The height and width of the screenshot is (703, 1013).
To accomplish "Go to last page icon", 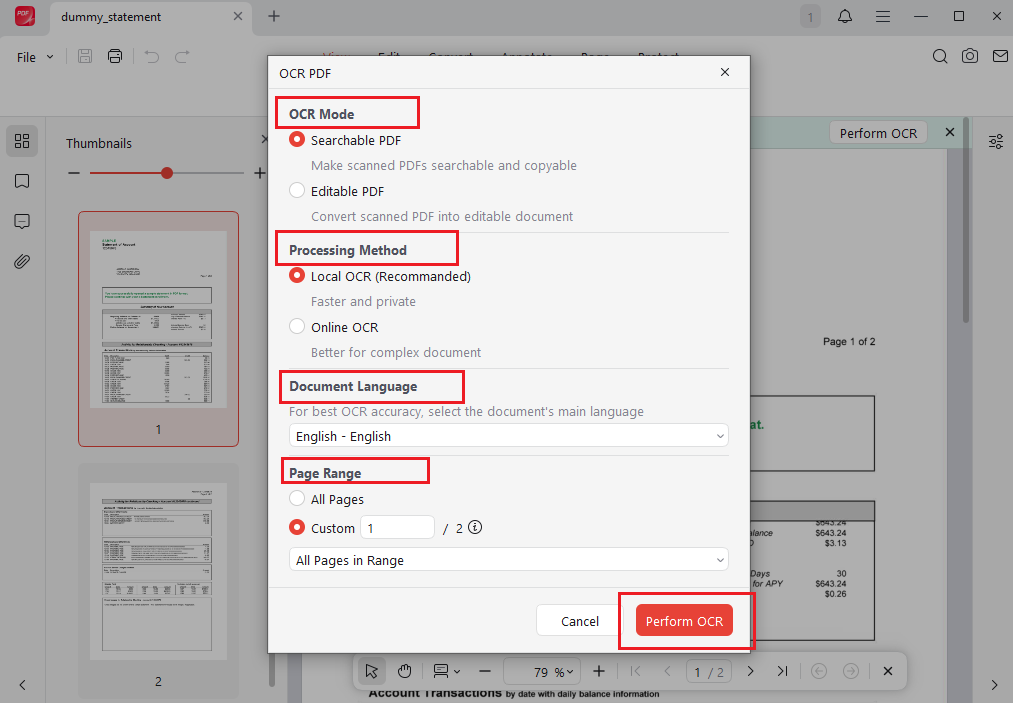I will 782,671.
